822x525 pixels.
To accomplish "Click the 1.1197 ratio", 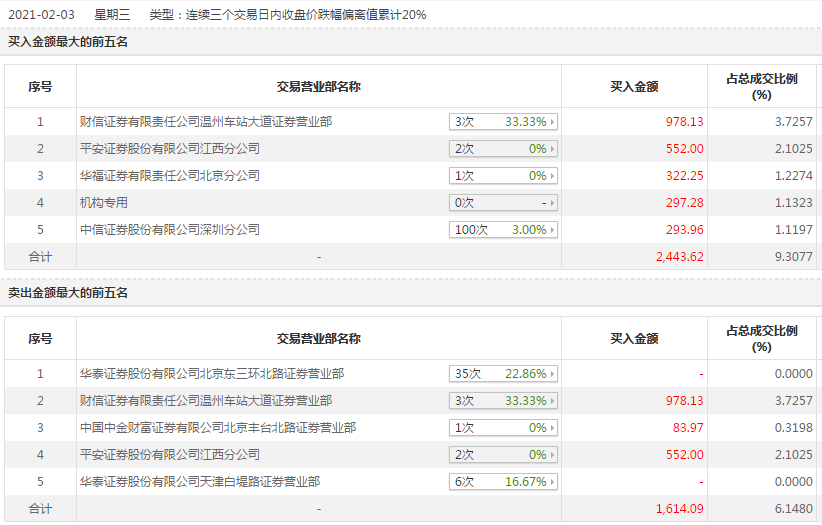I will (794, 230).
